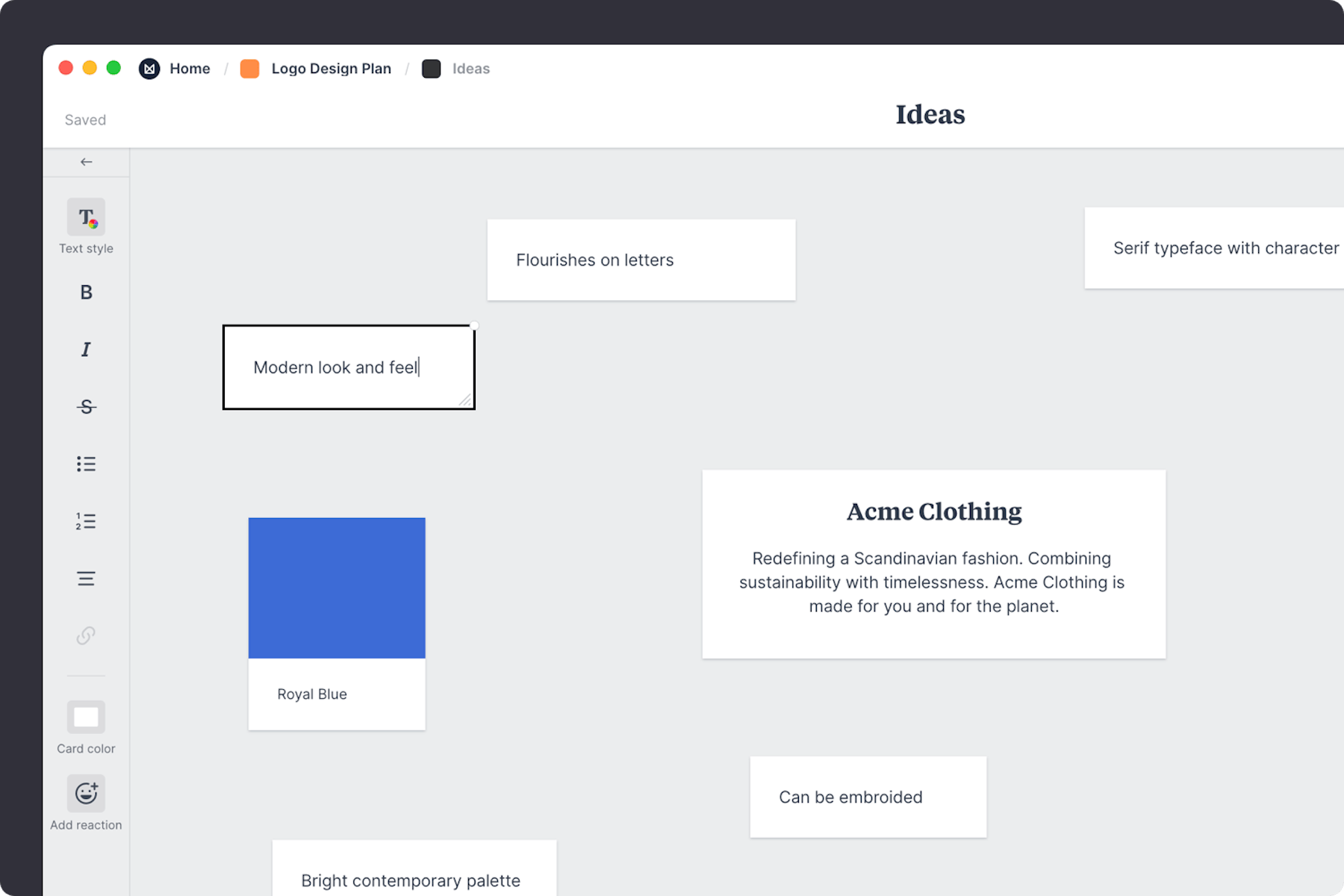Create a numbered list
Screen dimensions: 1344x896
point(86,520)
